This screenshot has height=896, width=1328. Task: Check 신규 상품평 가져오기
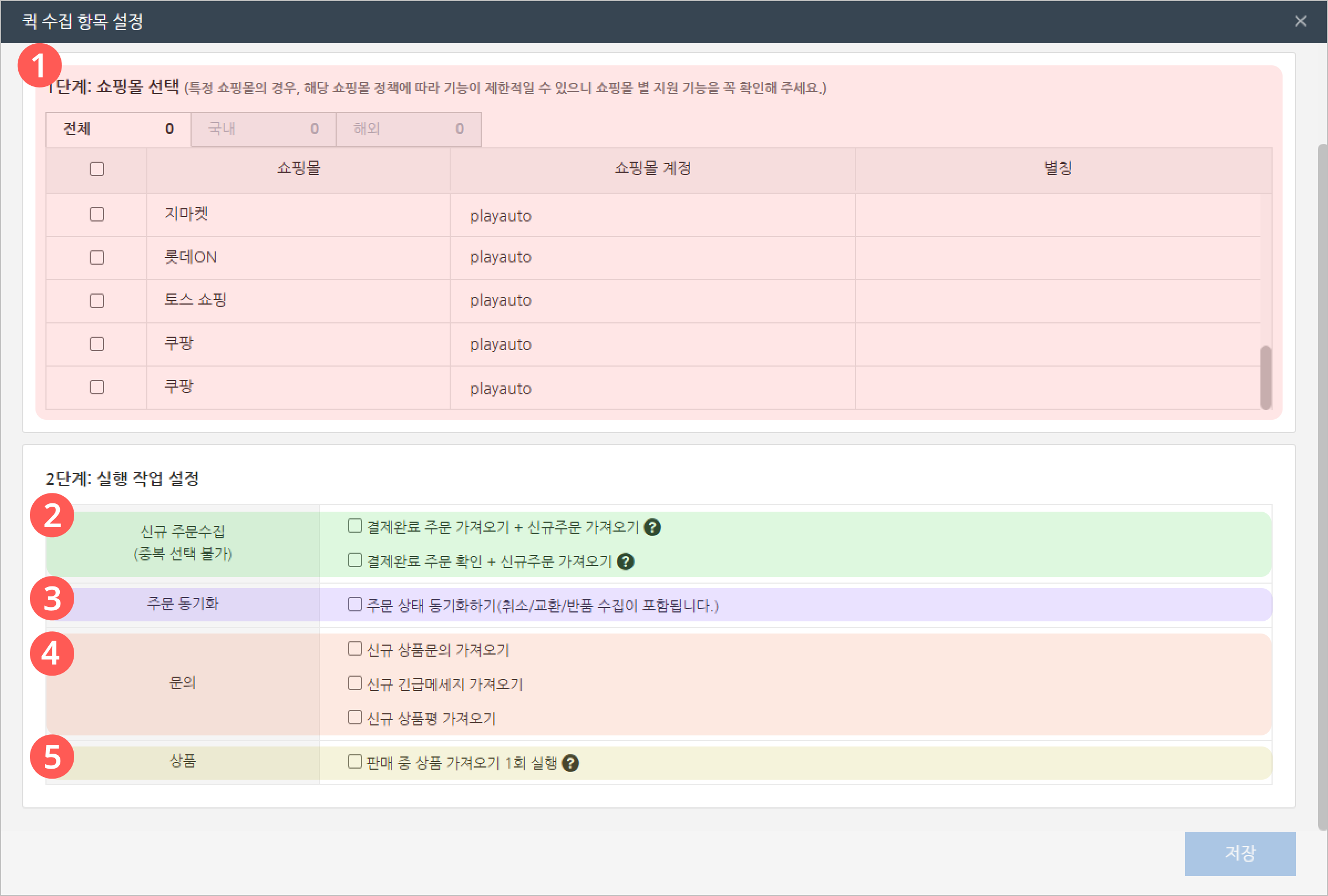(355, 717)
